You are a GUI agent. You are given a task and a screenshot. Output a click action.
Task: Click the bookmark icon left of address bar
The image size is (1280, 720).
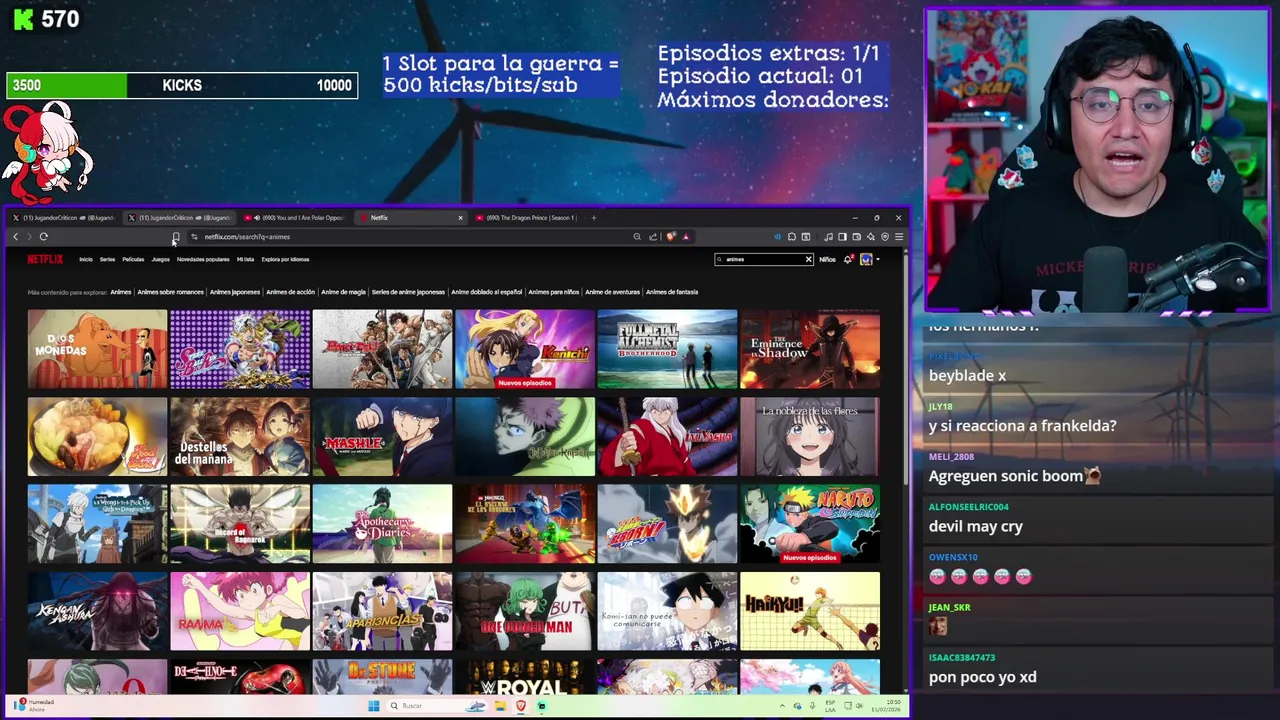(x=176, y=237)
